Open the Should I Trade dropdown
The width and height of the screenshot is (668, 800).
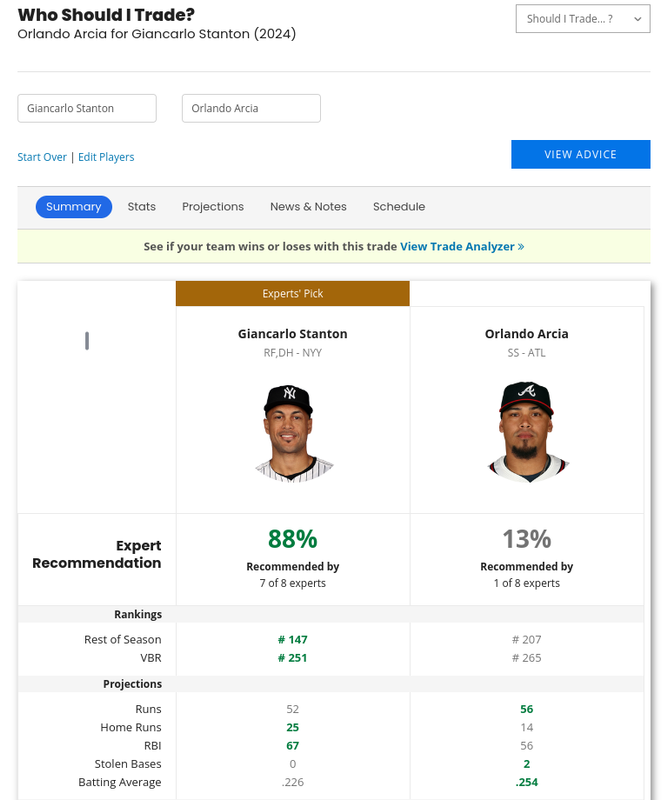(x=583, y=19)
